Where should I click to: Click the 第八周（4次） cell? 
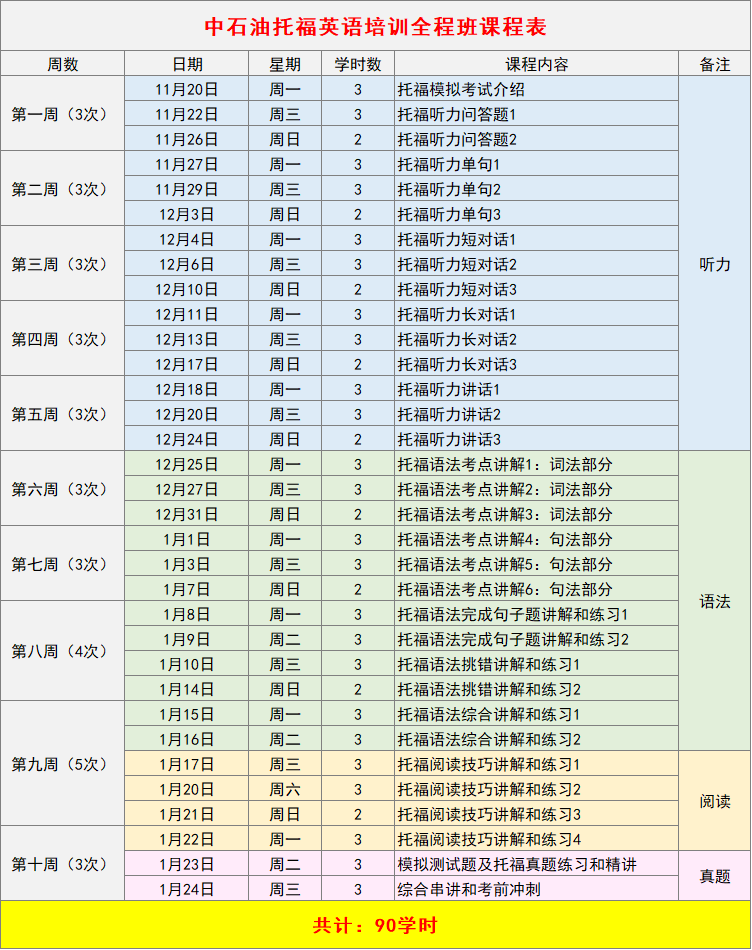[x=63, y=651]
